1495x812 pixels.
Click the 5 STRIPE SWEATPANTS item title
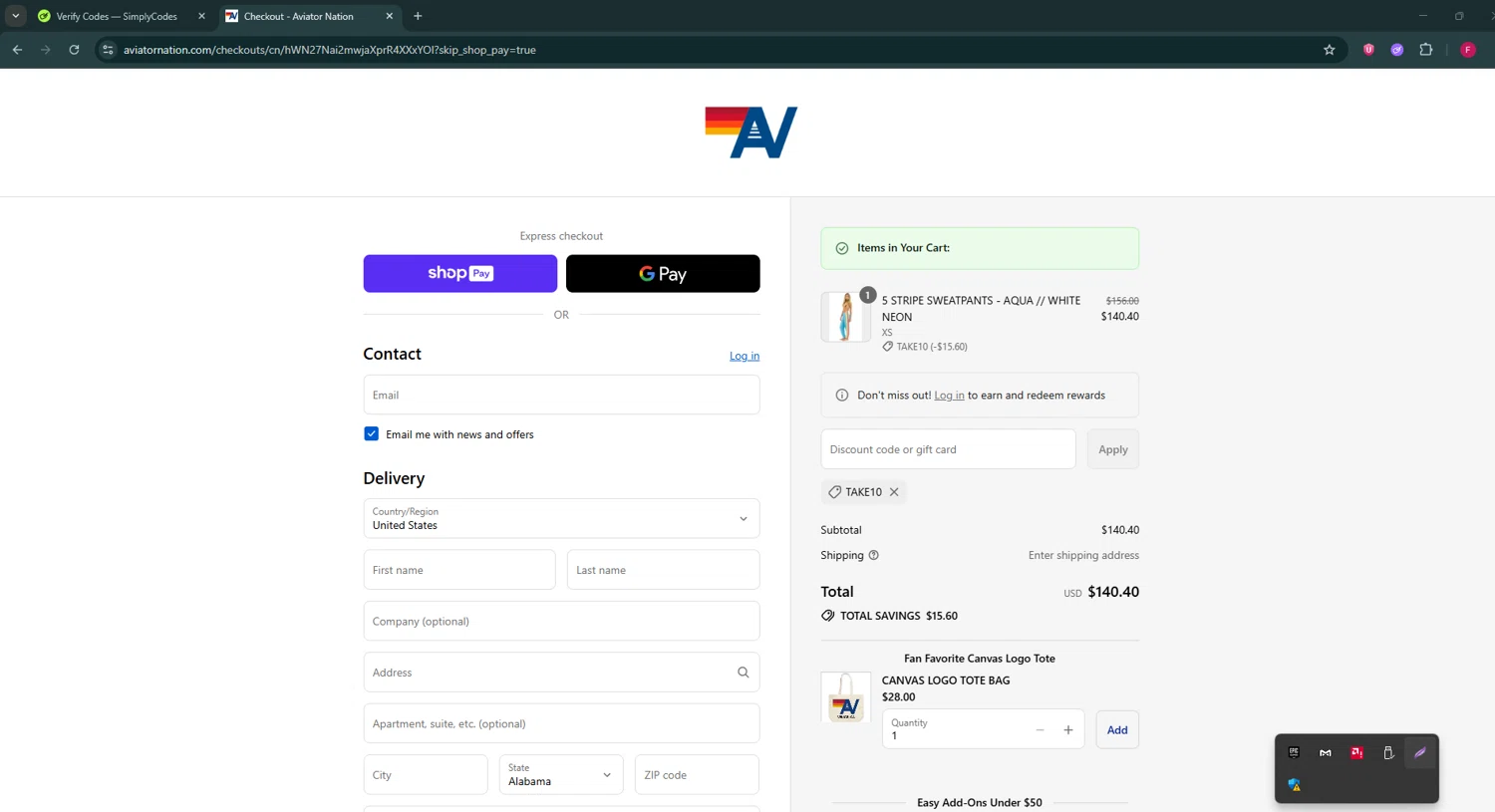[x=981, y=308]
